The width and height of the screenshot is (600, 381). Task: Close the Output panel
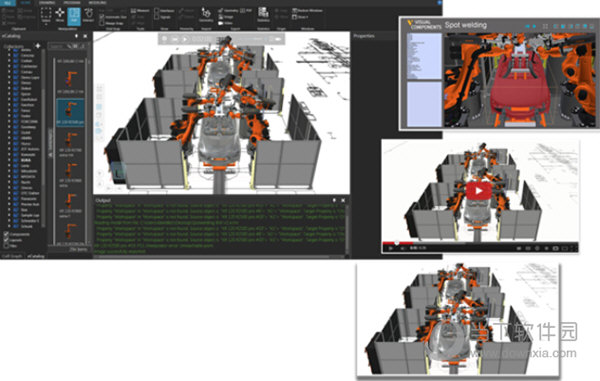(x=343, y=200)
